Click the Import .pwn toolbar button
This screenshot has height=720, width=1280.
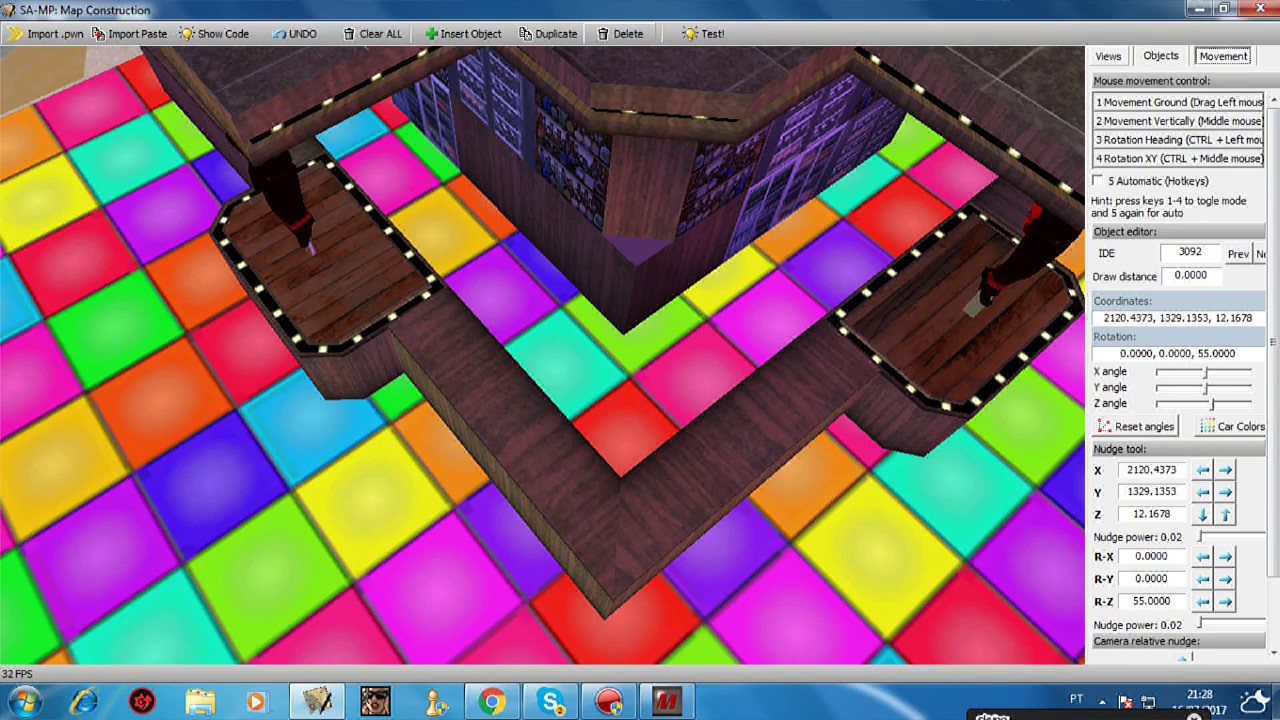pyautogui.click(x=46, y=33)
